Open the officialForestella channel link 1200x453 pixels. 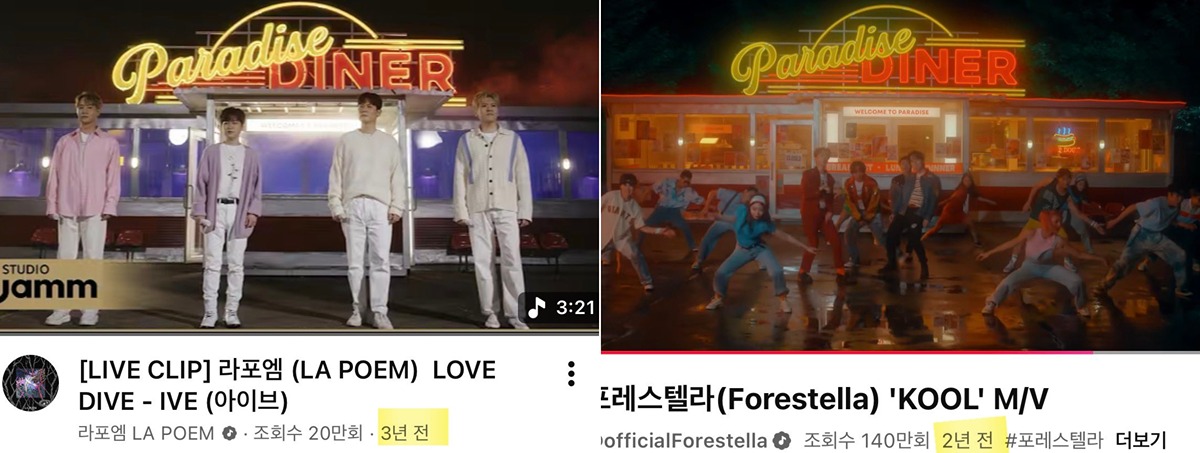(682, 441)
